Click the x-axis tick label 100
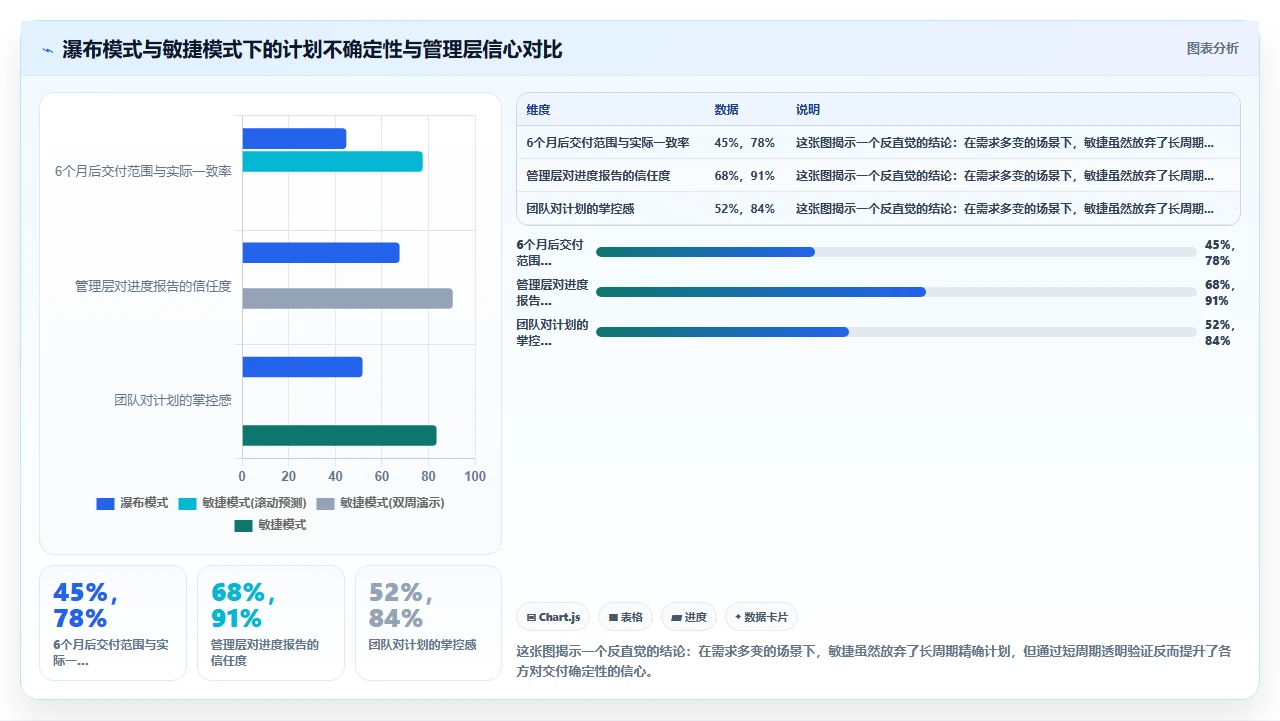The image size is (1280, 721). click(x=475, y=477)
